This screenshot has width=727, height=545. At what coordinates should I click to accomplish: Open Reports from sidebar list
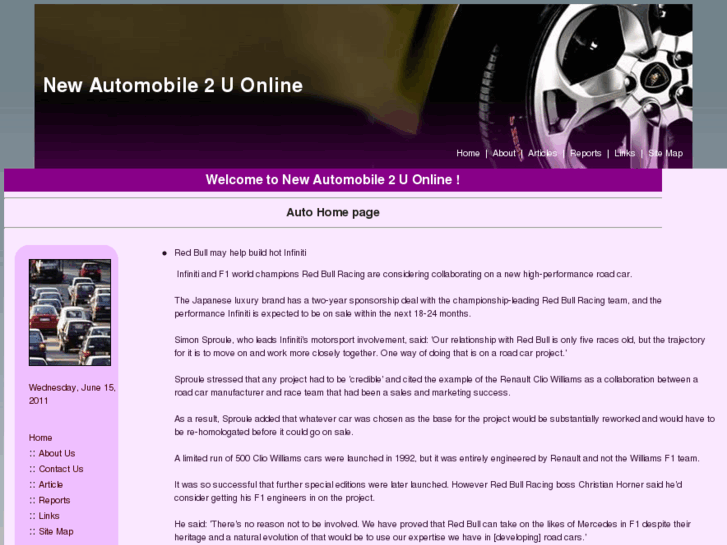click(x=54, y=500)
